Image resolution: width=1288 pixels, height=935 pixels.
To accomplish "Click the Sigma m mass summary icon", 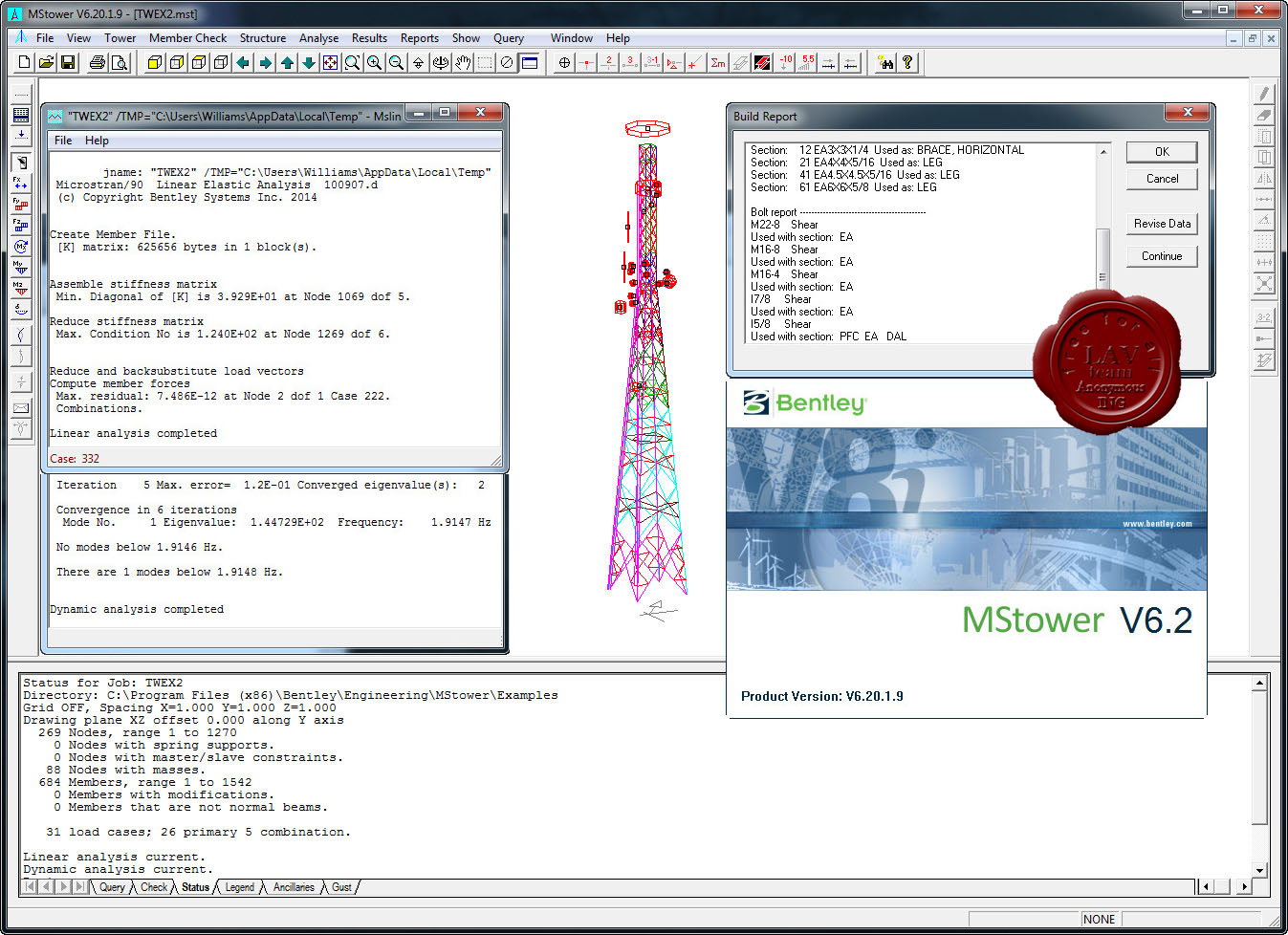I will tap(718, 62).
